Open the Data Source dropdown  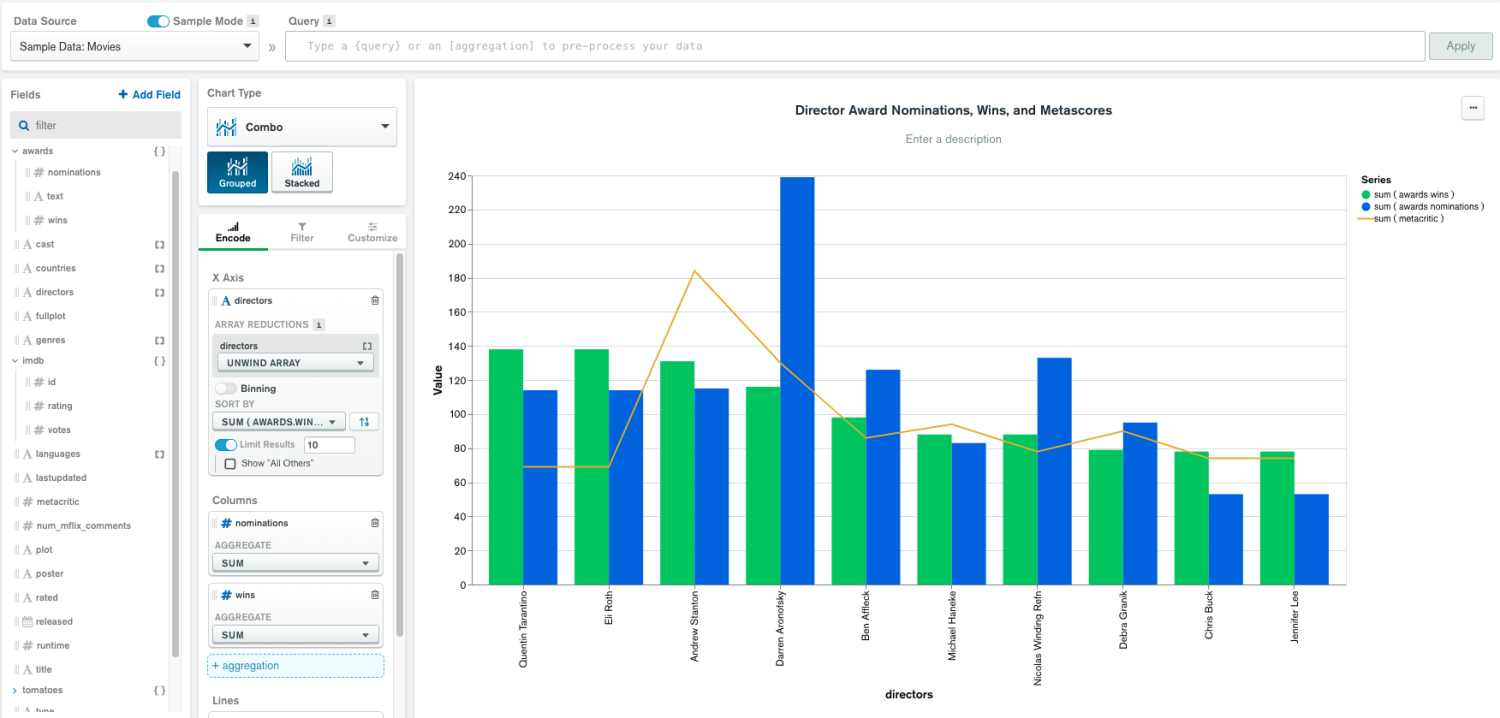click(136, 46)
